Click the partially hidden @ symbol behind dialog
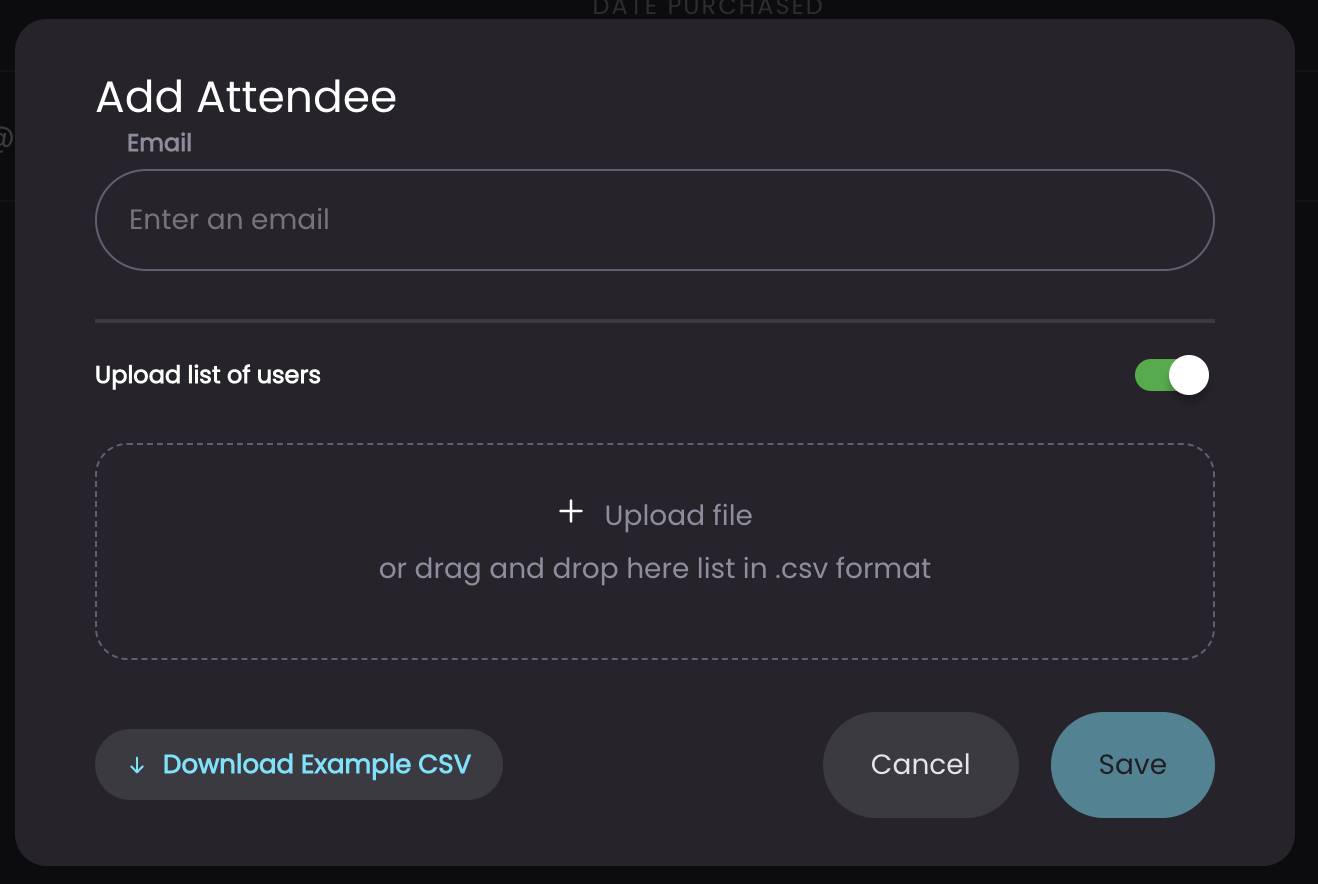The image size is (1318, 884). [6, 138]
